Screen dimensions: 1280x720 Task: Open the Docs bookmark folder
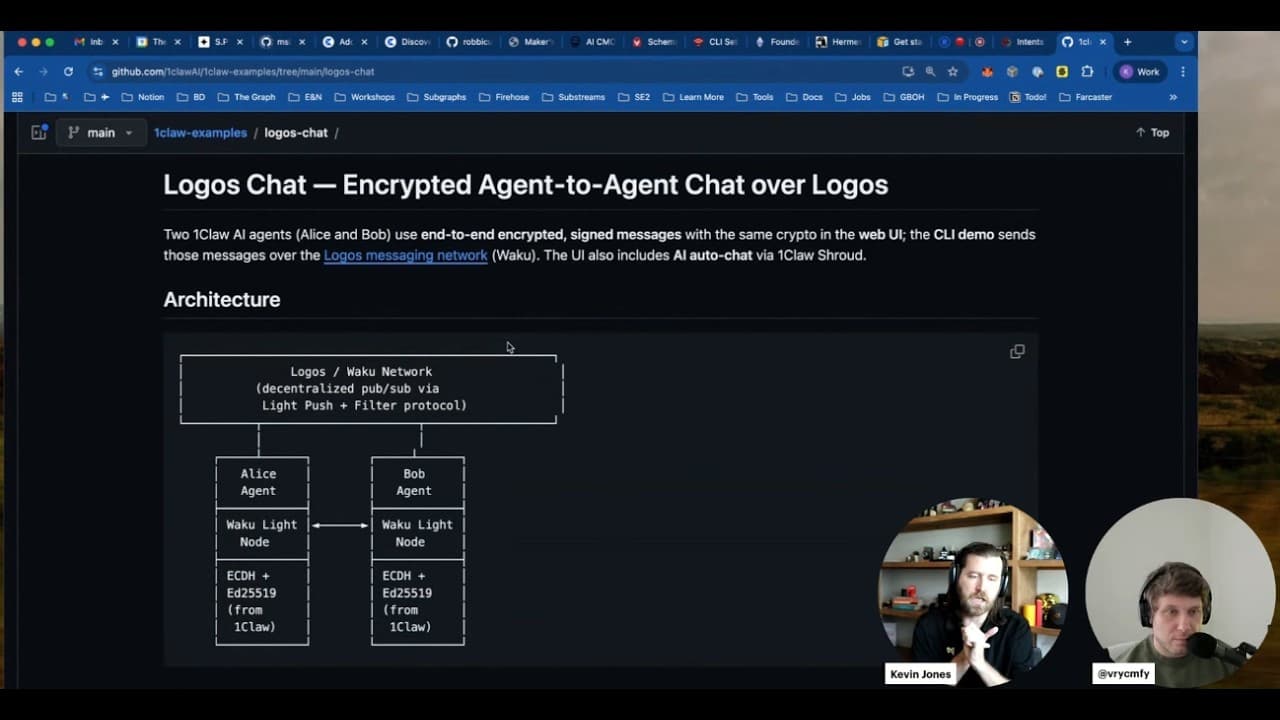(x=804, y=97)
